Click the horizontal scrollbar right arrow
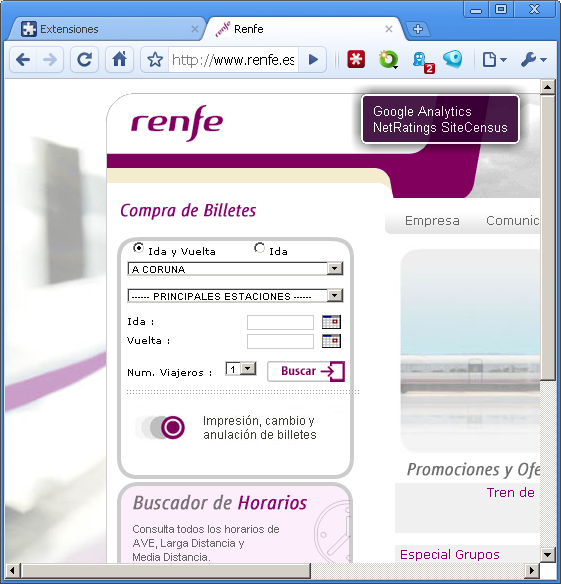 pyautogui.click(x=532, y=570)
